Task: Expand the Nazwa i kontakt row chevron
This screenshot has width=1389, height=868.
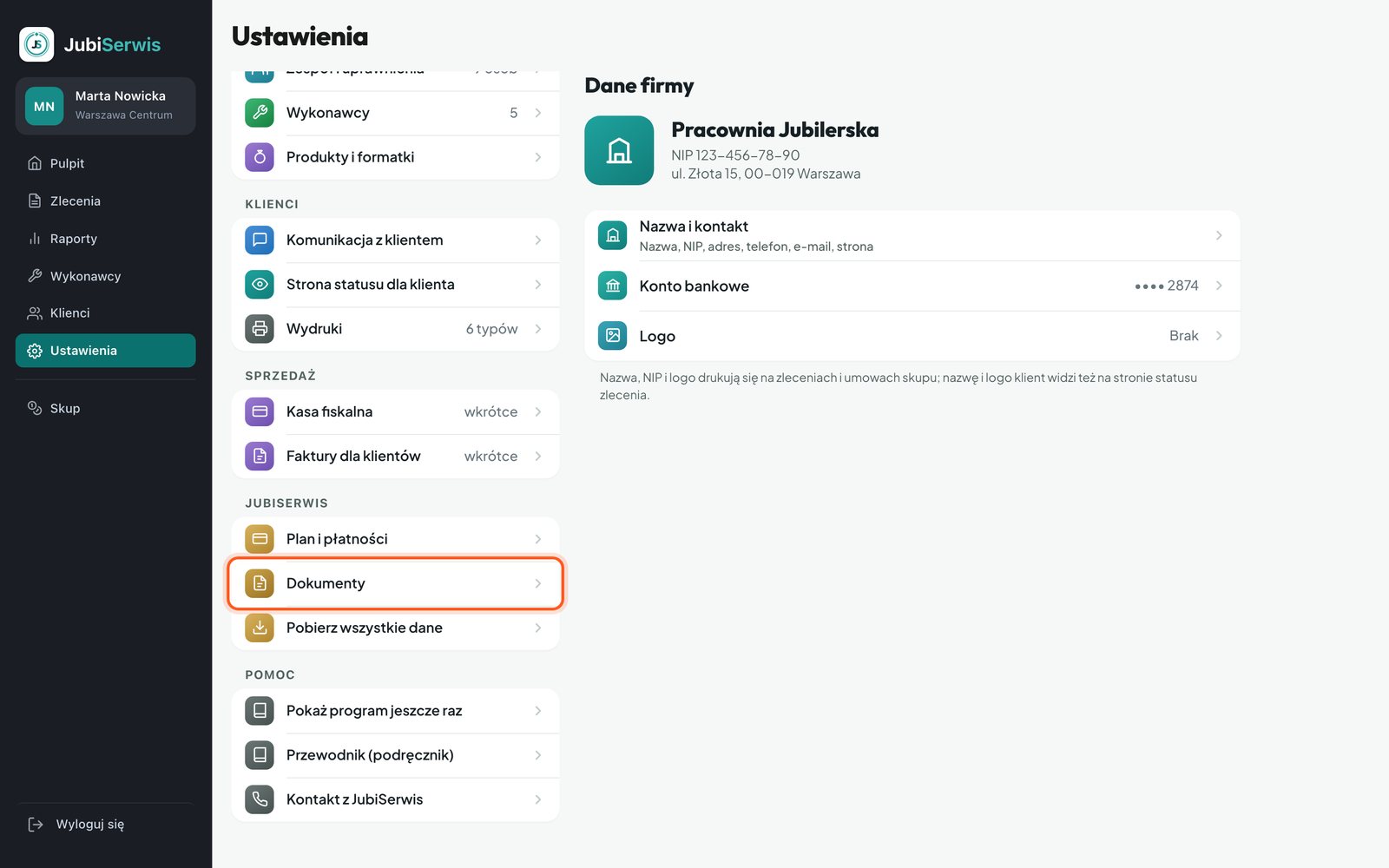Action: coord(1219,235)
